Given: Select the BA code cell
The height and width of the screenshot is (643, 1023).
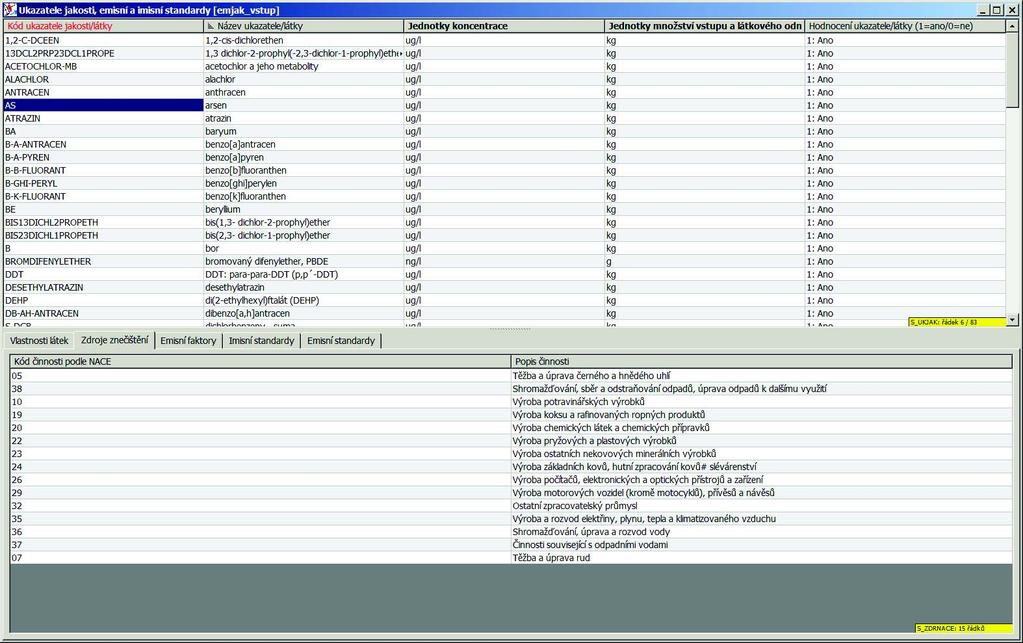Looking at the screenshot, I should point(103,131).
